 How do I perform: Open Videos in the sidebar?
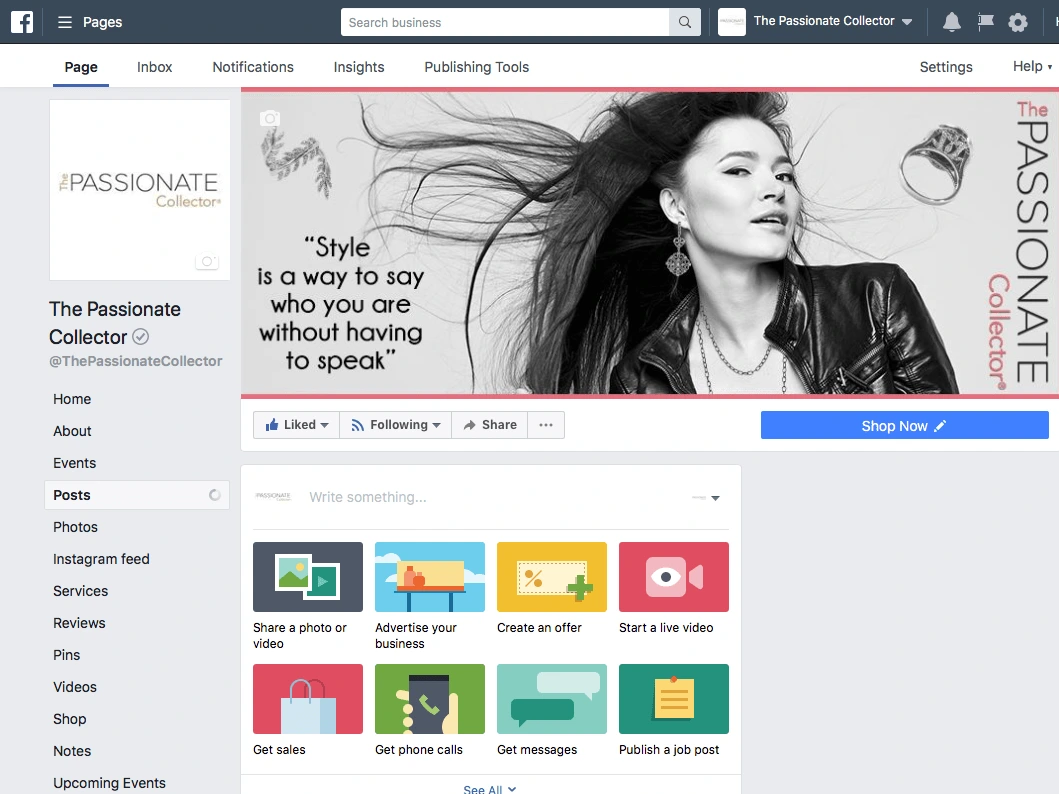pos(75,687)
